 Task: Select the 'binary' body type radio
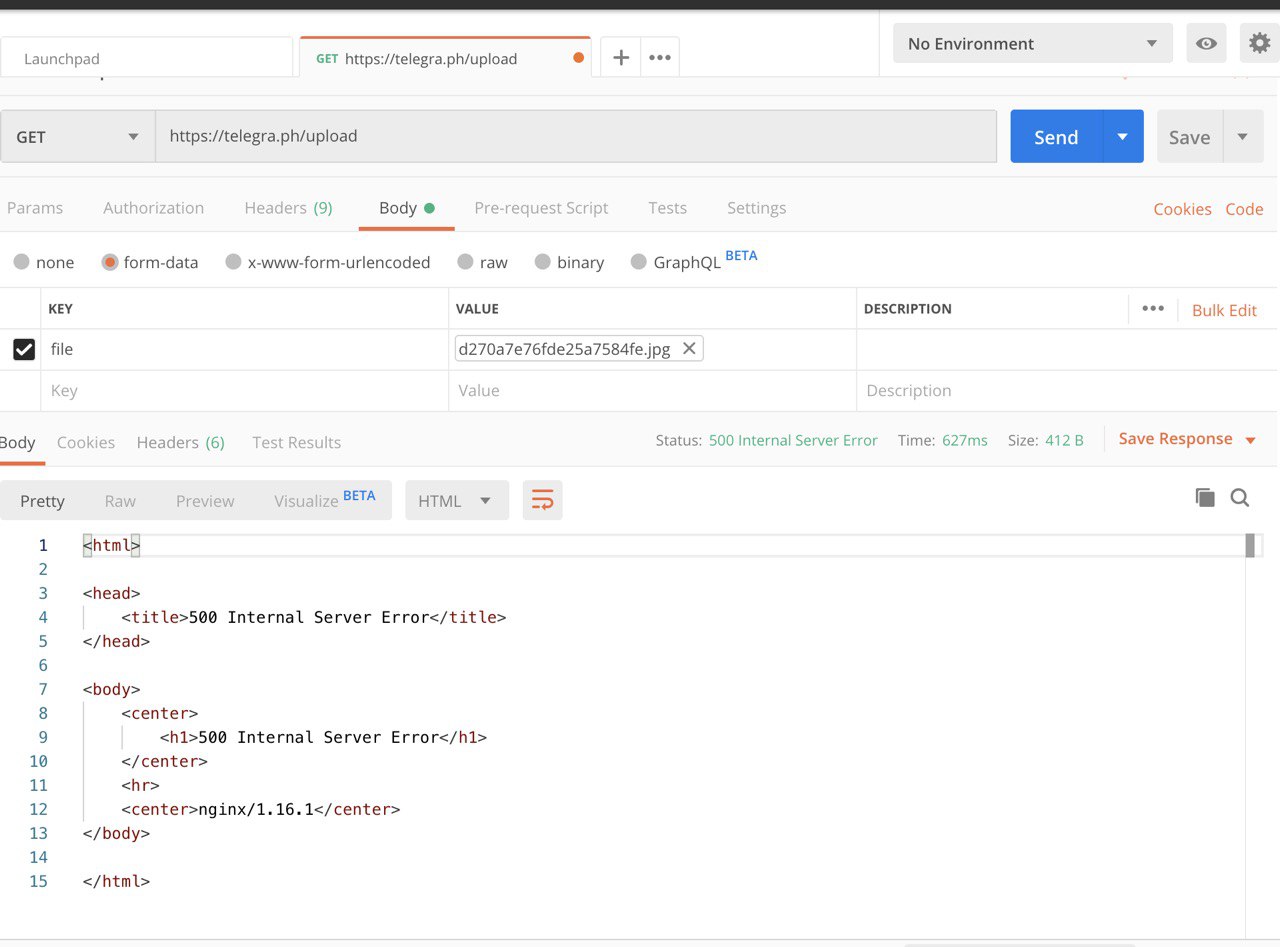pyautogui.click(x=542, y=262)
